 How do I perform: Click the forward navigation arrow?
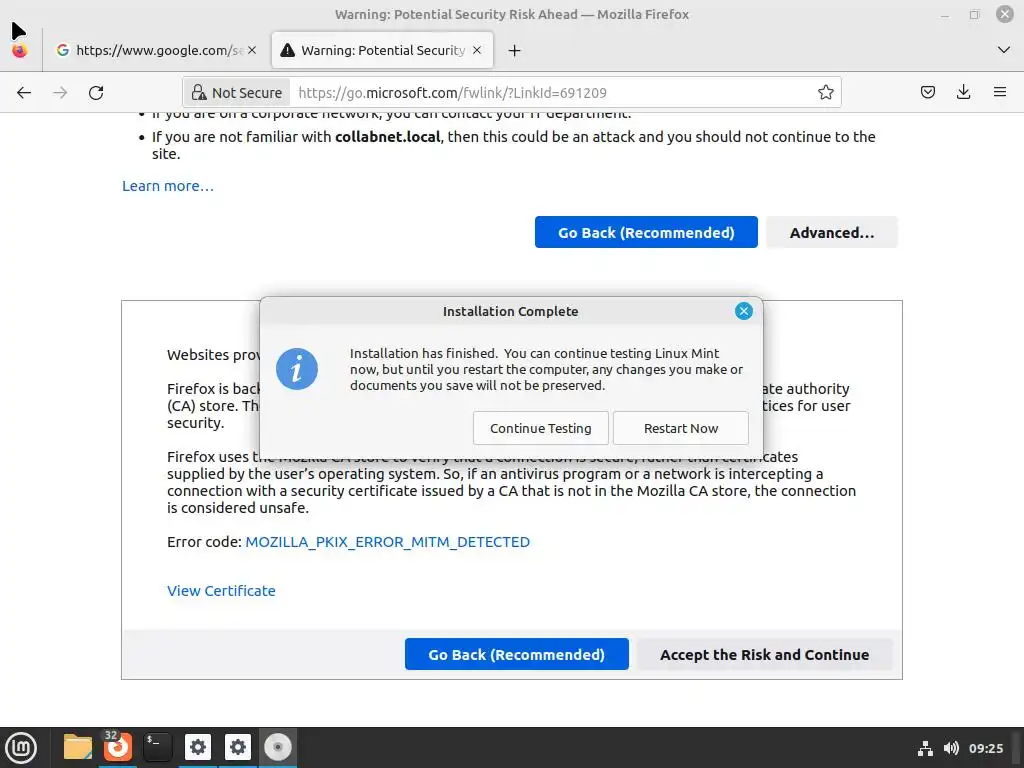60,93
